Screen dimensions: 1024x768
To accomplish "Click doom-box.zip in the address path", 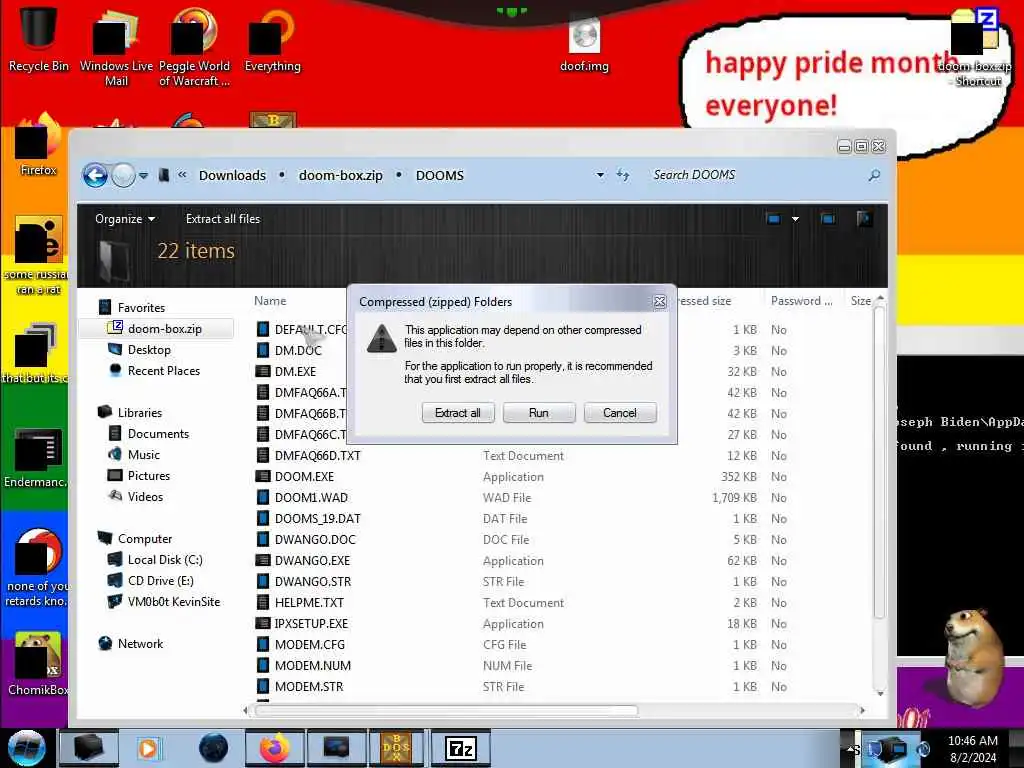I will [340, 175].
